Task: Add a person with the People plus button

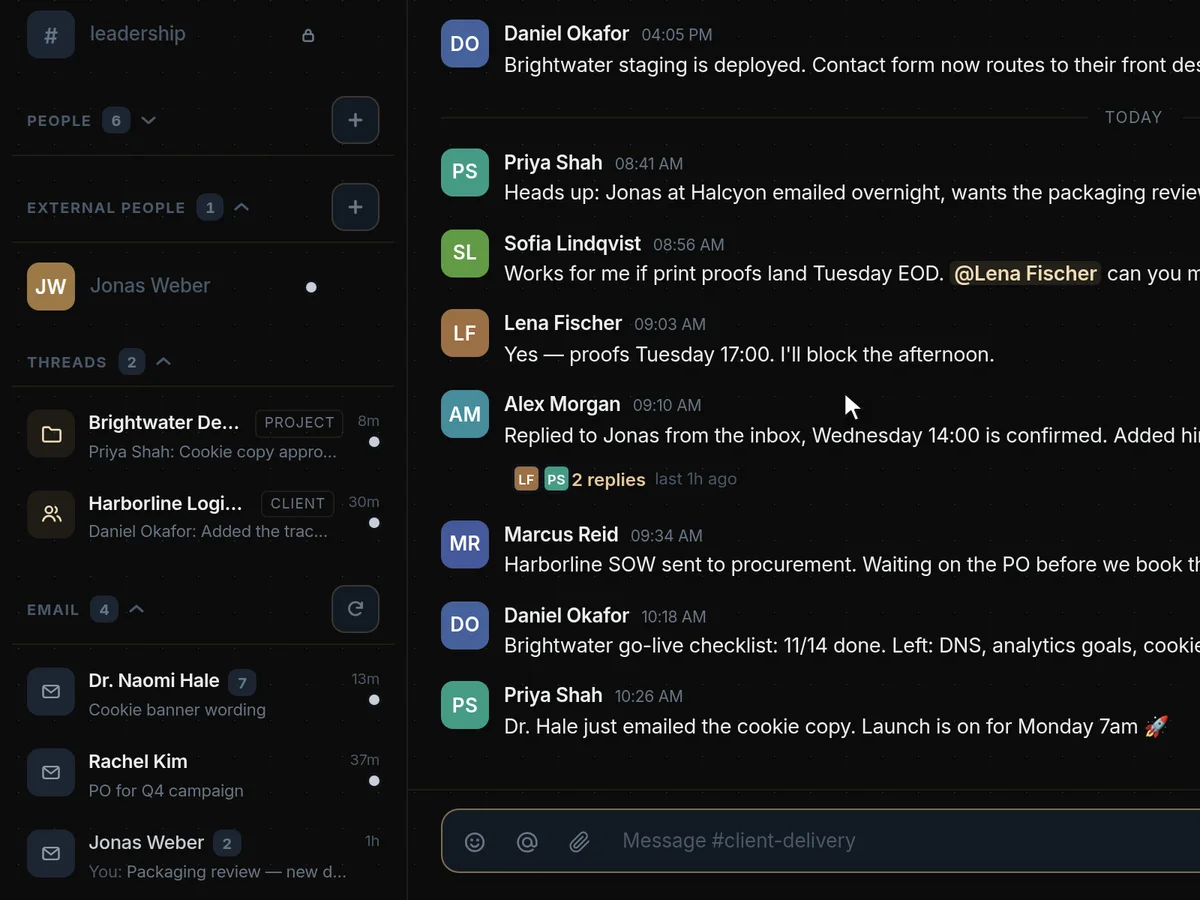Action: (355, 120)
